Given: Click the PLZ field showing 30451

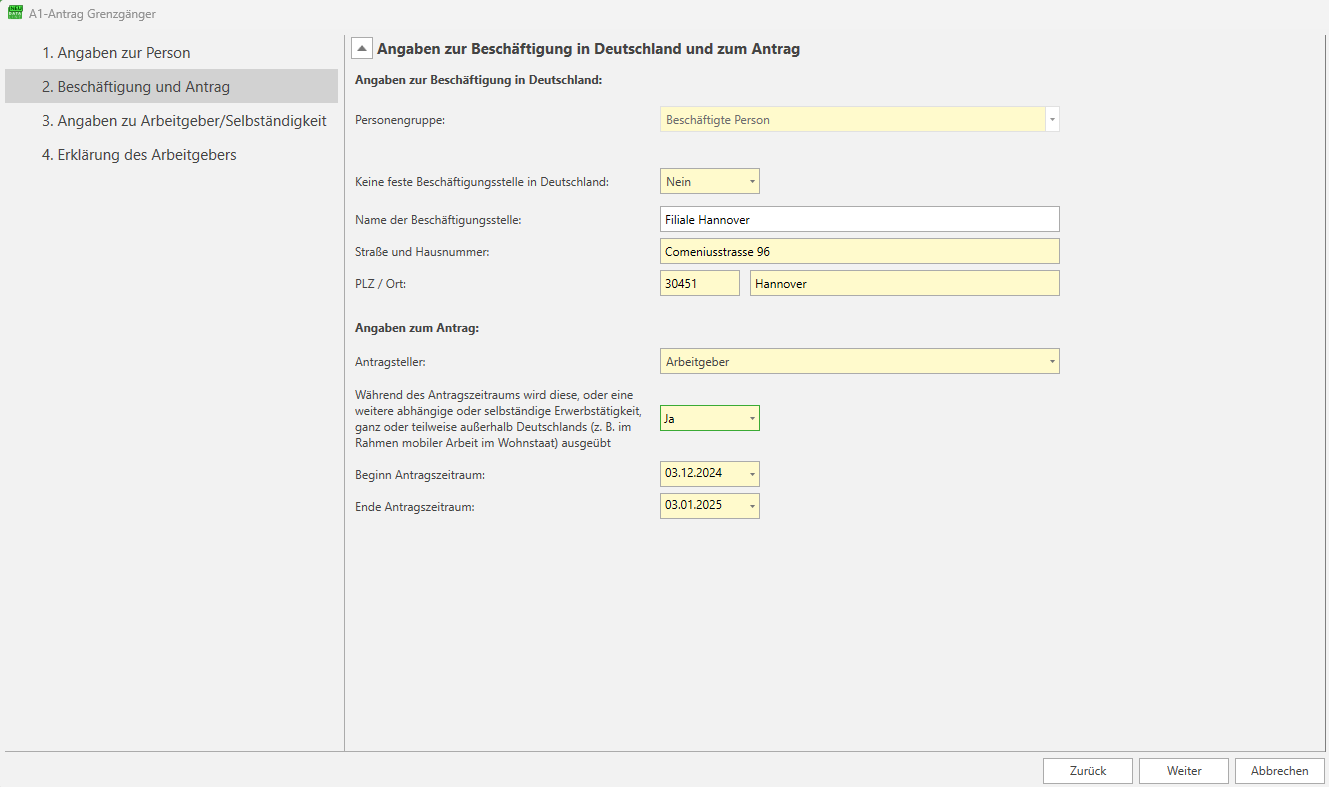Looking at the screenshot, I should tap(699, 284).
